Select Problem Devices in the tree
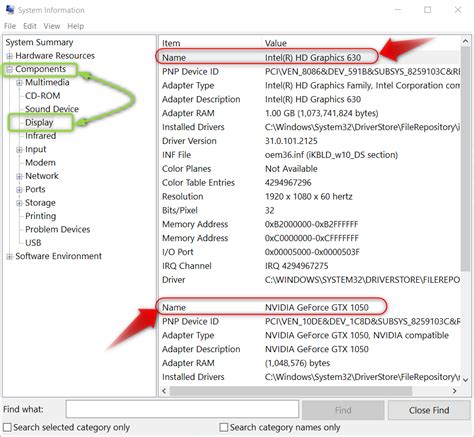The image size is (474, 437). (58, 229)
